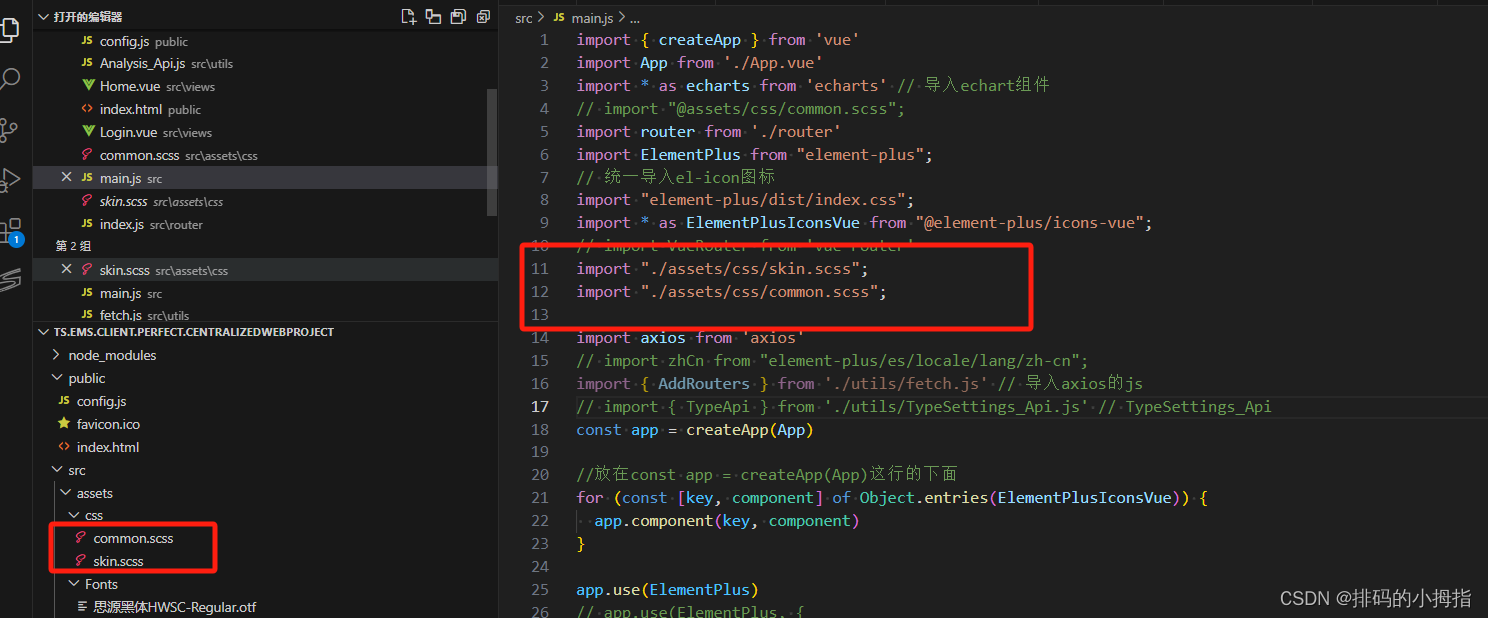Close all editors in the group
Screen dimensions: 1488x618
click(483, 15)
